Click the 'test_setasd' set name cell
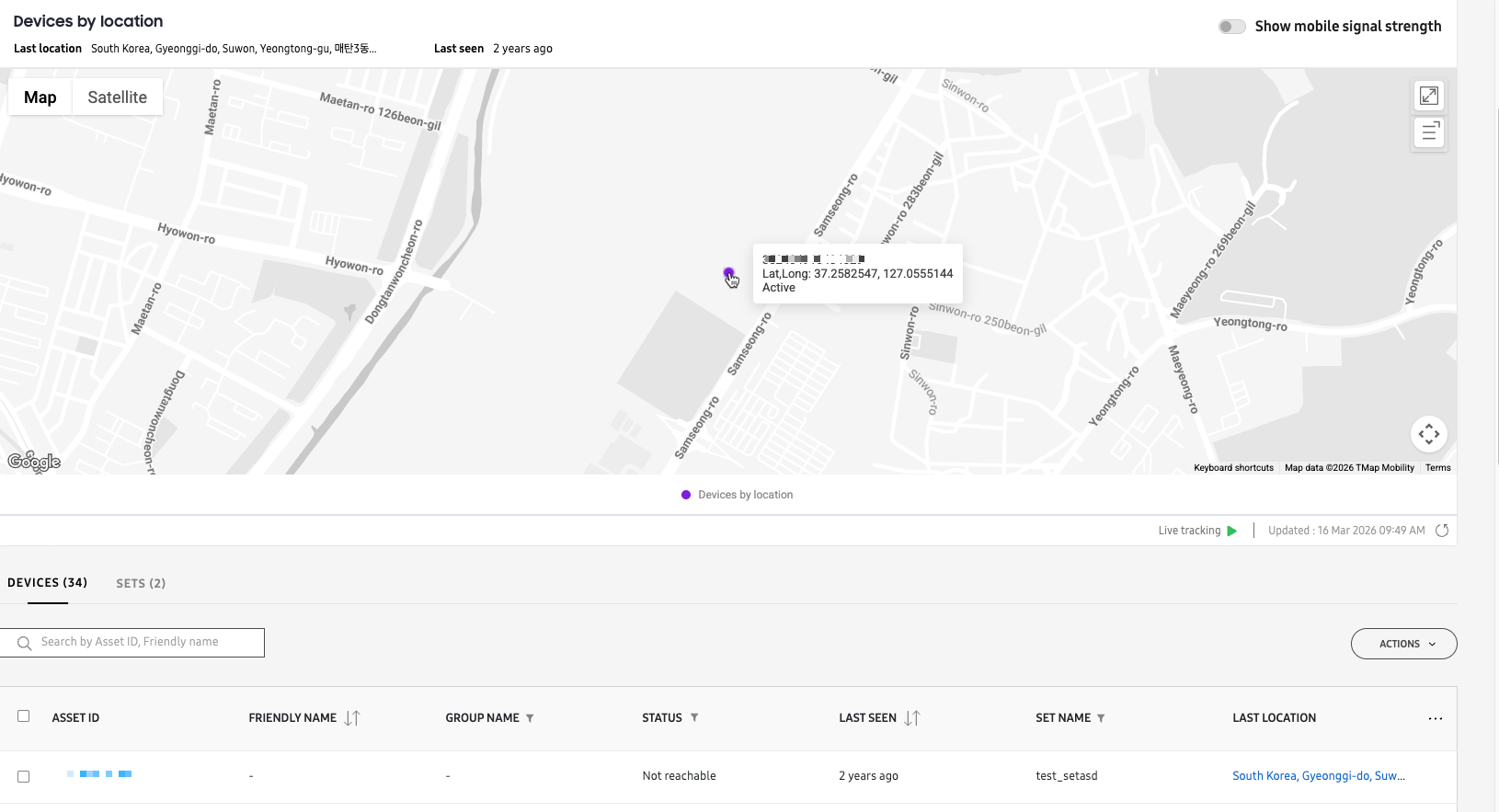This screenshot has height=812, width=1499. (x=1067, y=776)
